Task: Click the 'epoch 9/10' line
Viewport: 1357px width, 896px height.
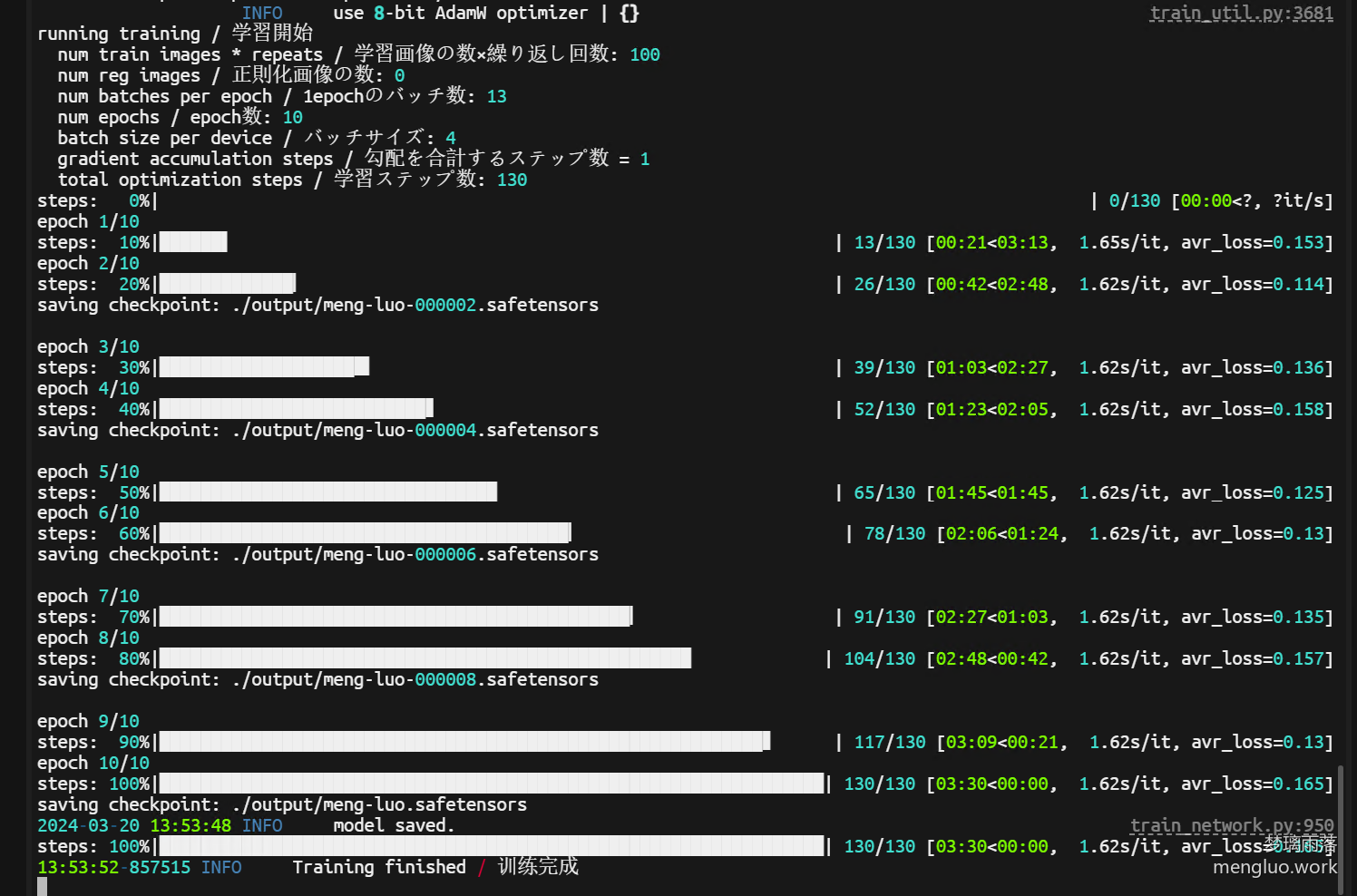Action: [x=88, y=721]
